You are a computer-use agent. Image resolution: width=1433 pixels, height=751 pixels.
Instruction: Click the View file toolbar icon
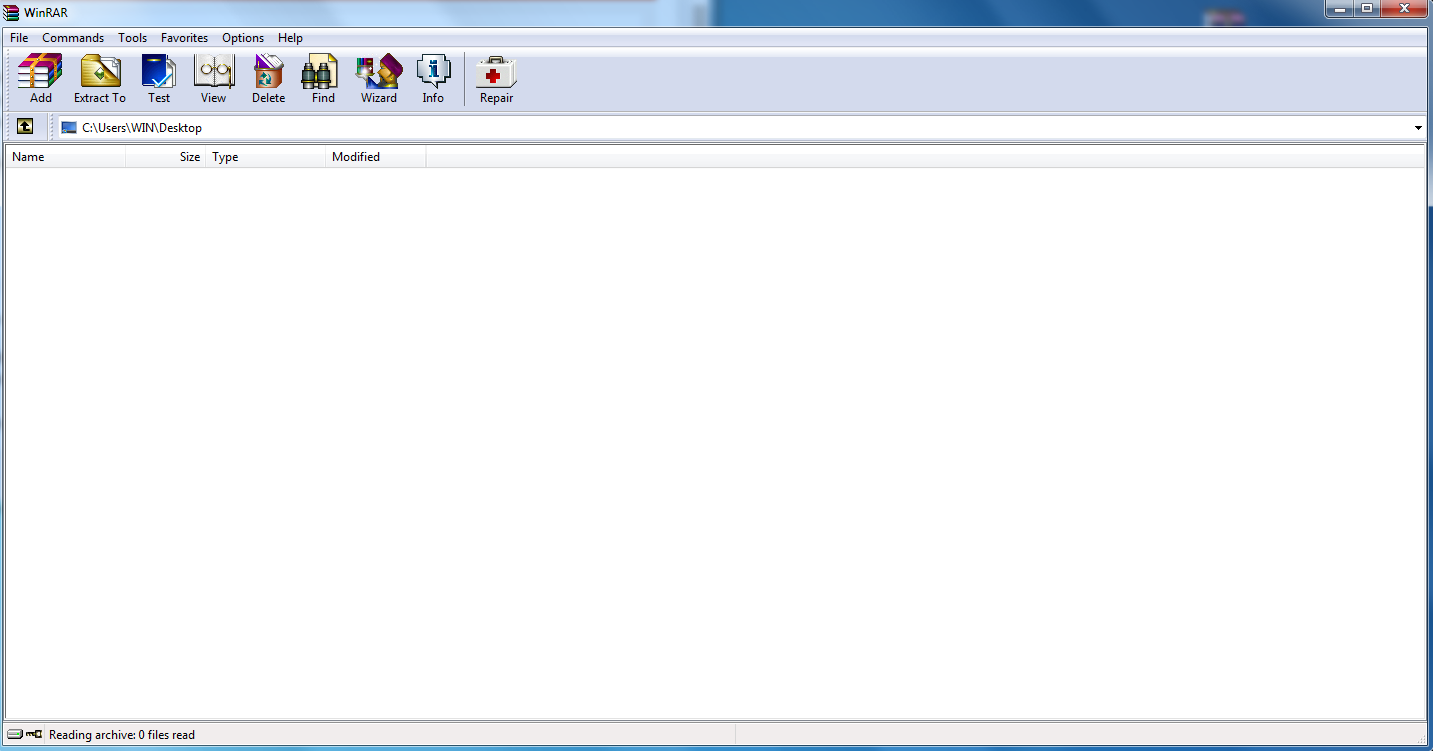(x=213, y=79)
